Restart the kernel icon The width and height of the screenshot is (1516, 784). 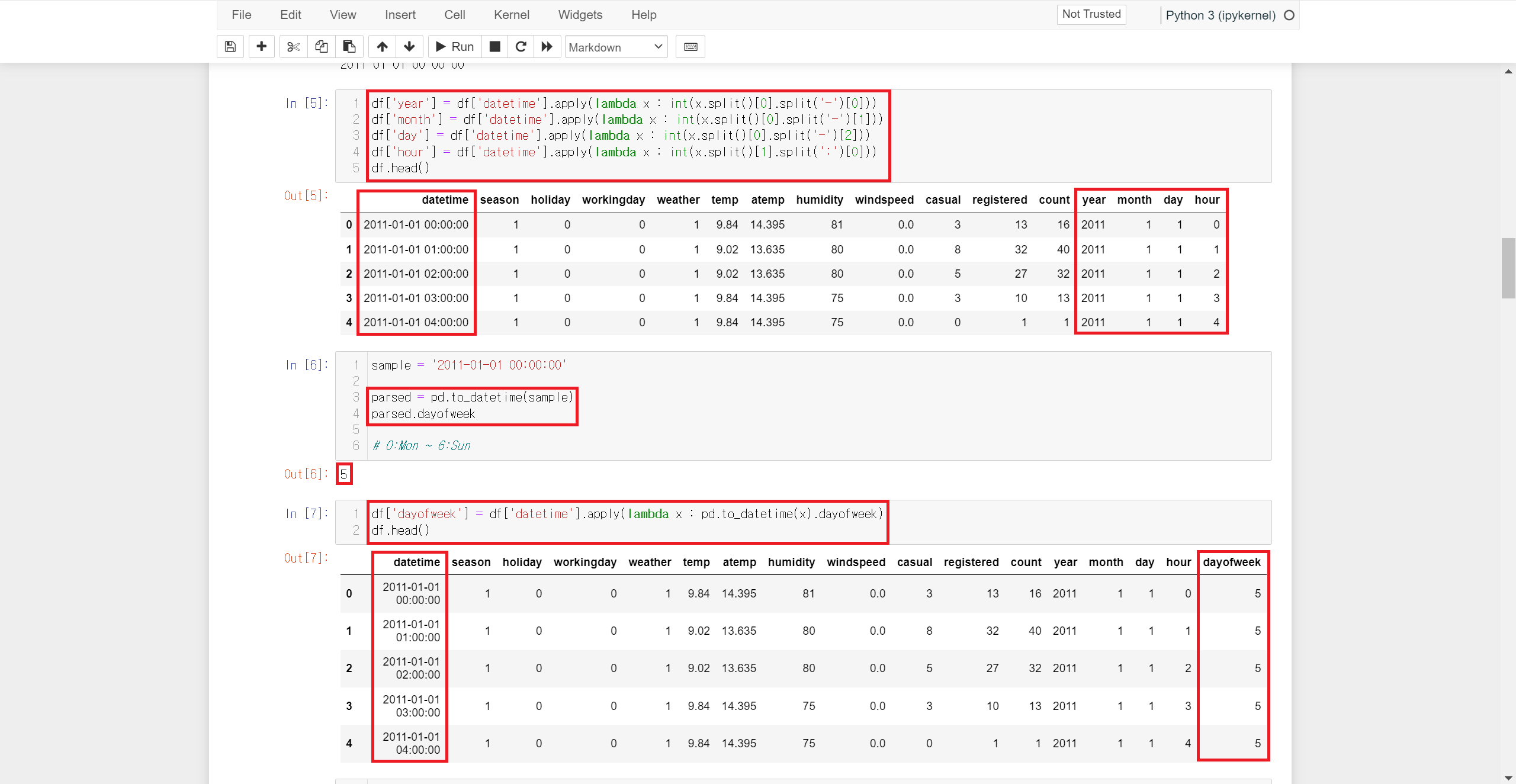[521, 47]
